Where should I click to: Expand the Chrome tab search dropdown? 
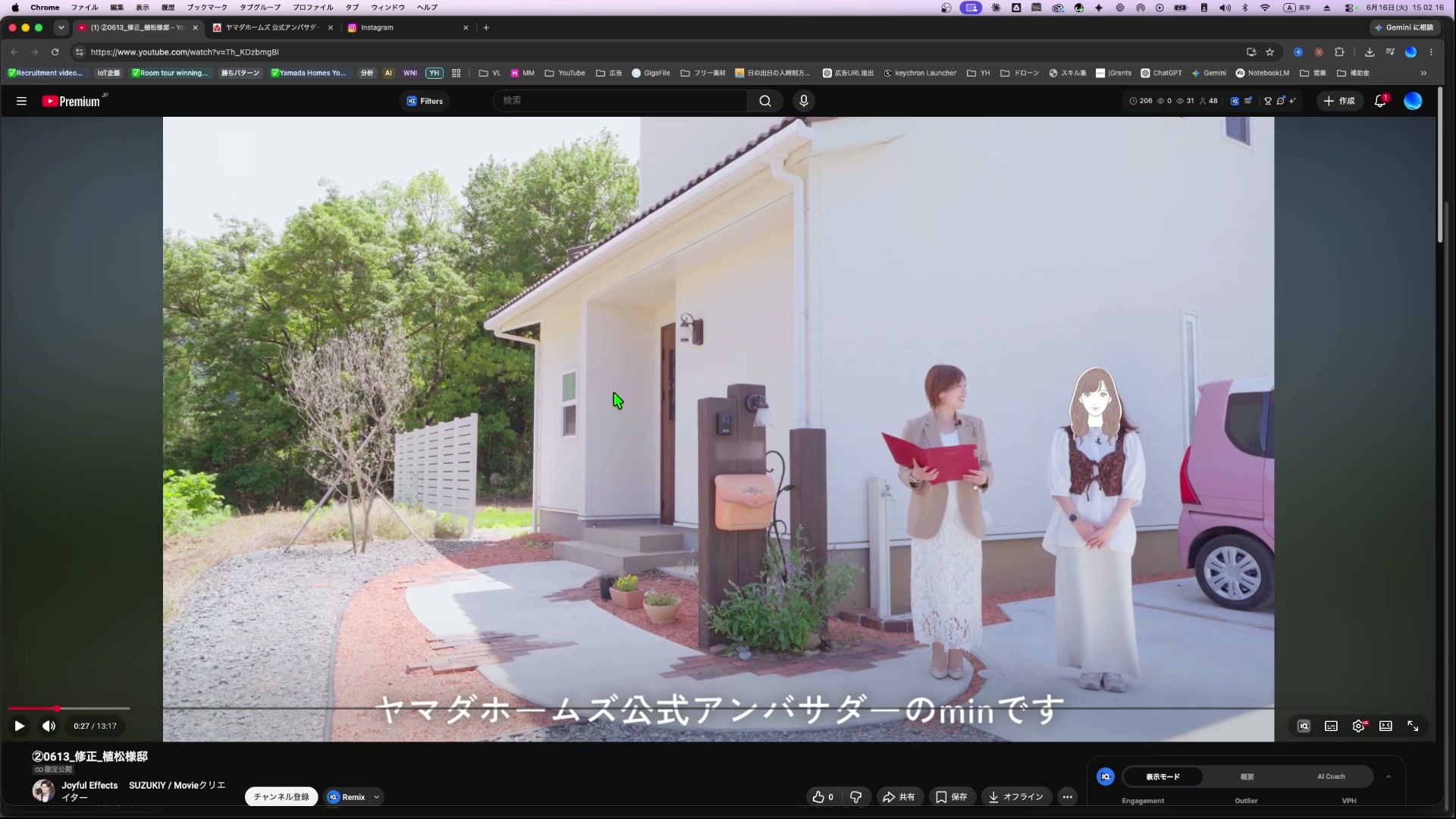[x=61, y=27]
